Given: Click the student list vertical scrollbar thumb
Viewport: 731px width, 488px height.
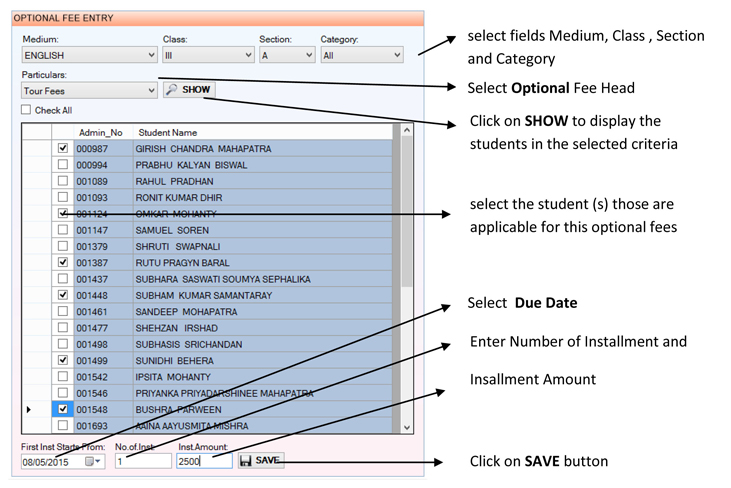Looking at the screenshot, I should (407, 212).
